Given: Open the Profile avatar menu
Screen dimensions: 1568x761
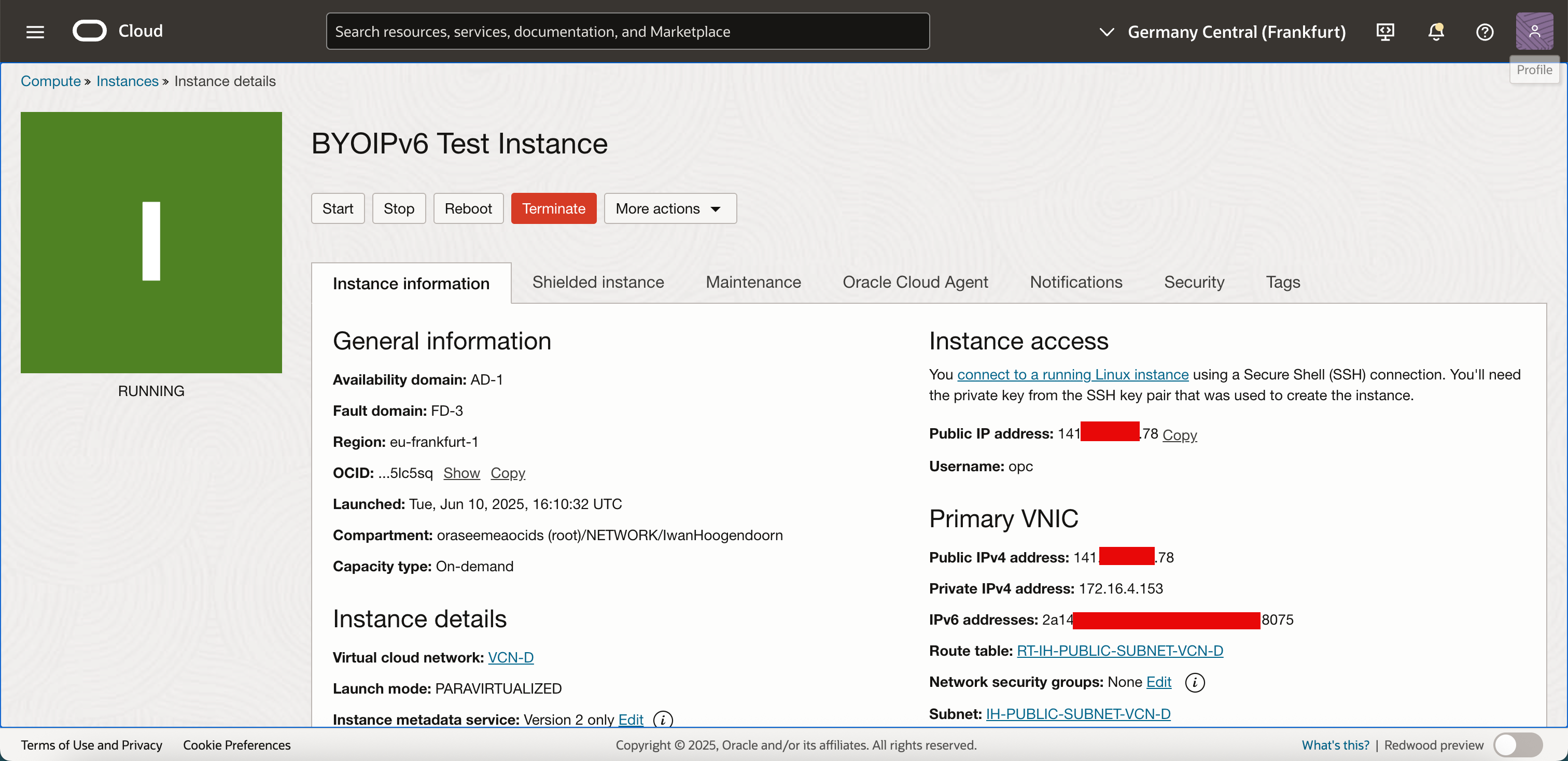Looking at the screenshot, I should (1533, 31).
